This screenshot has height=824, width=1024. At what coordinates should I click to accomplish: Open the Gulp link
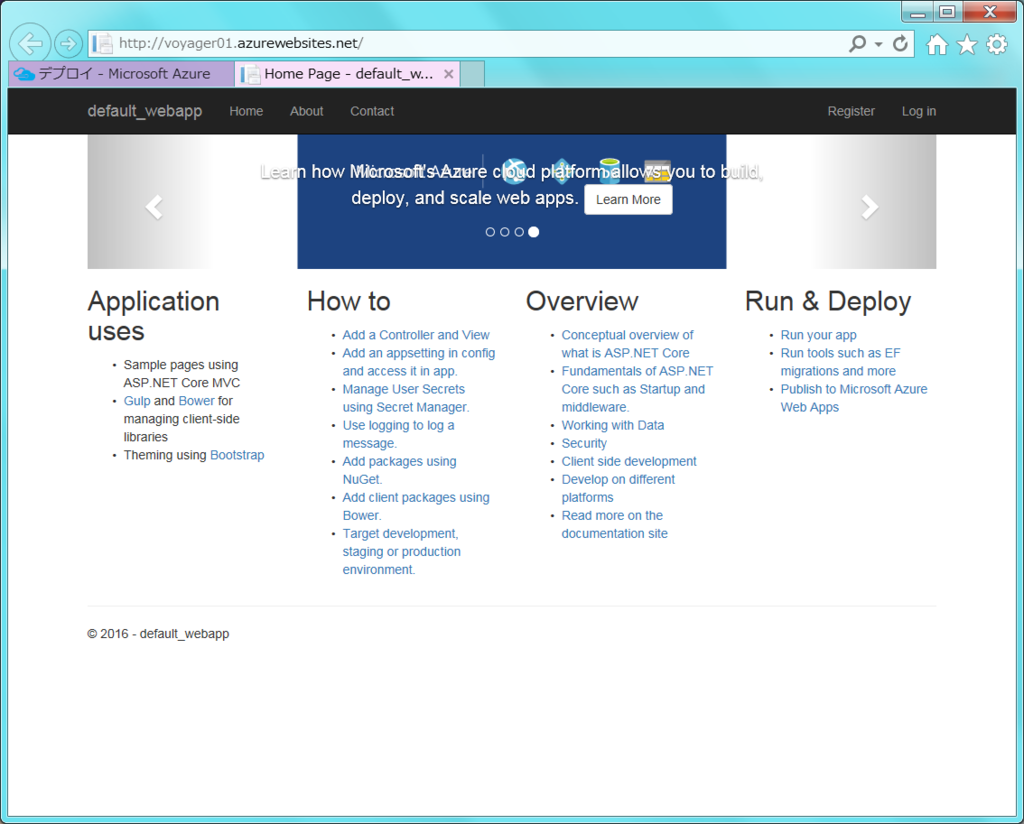(137, 401)
